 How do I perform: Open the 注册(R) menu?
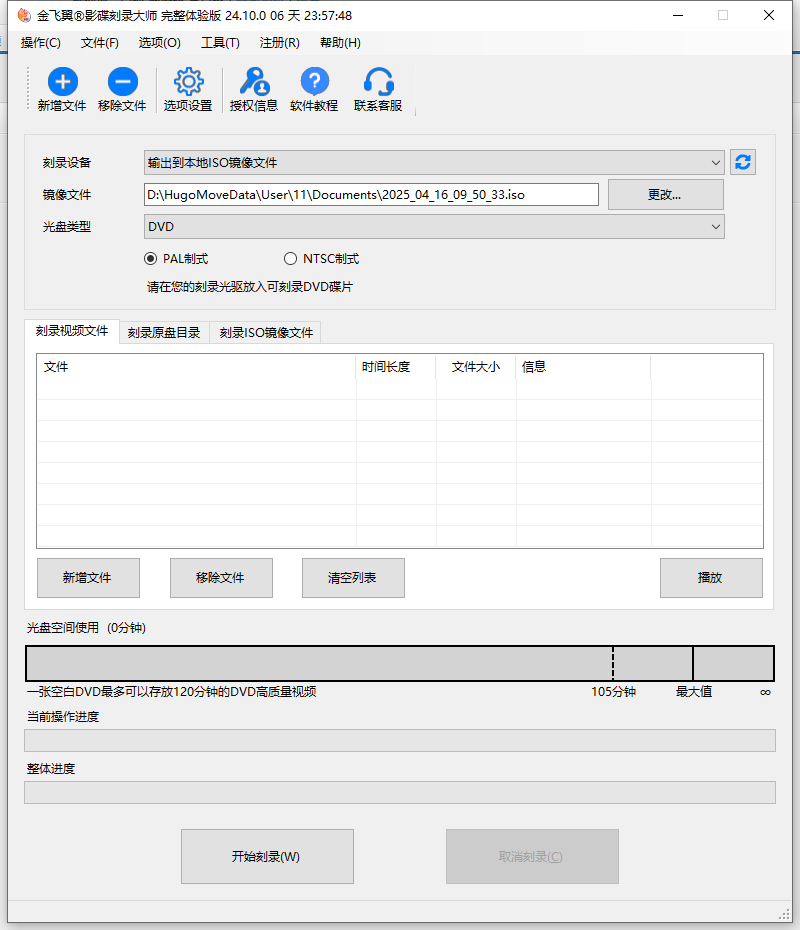(279, 43)
